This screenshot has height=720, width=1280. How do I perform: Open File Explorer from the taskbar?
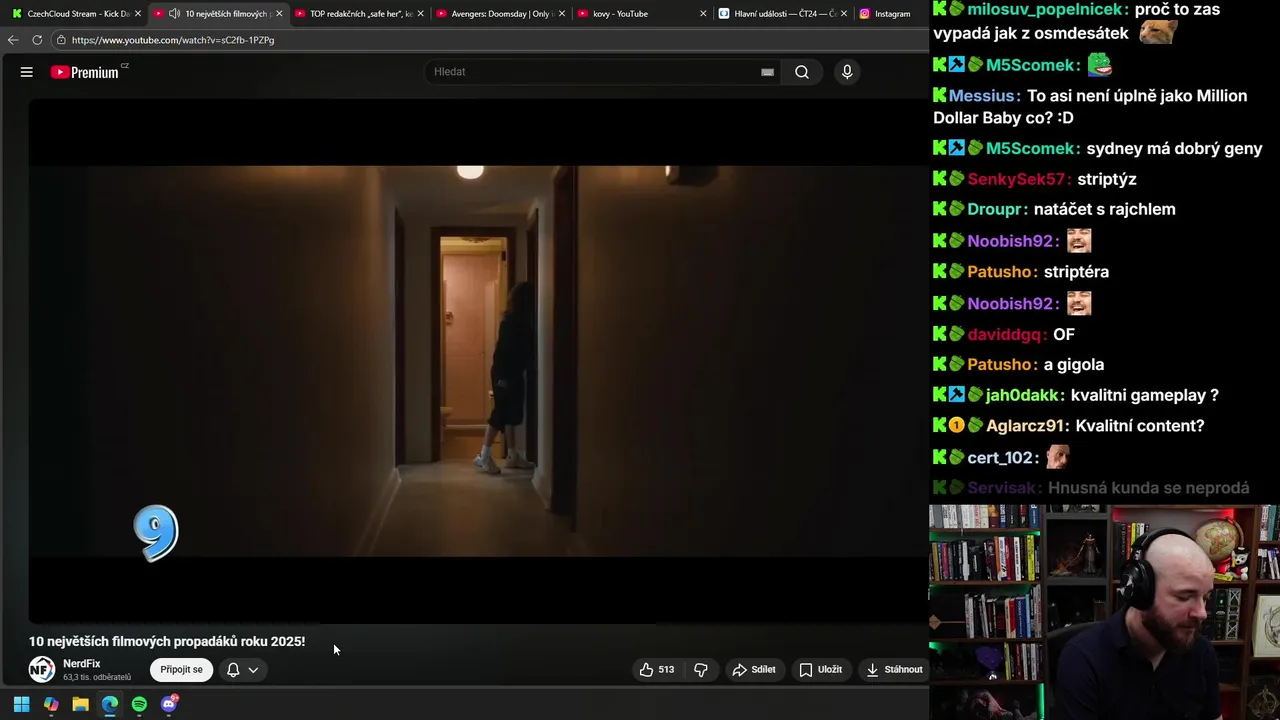(80, 704)
